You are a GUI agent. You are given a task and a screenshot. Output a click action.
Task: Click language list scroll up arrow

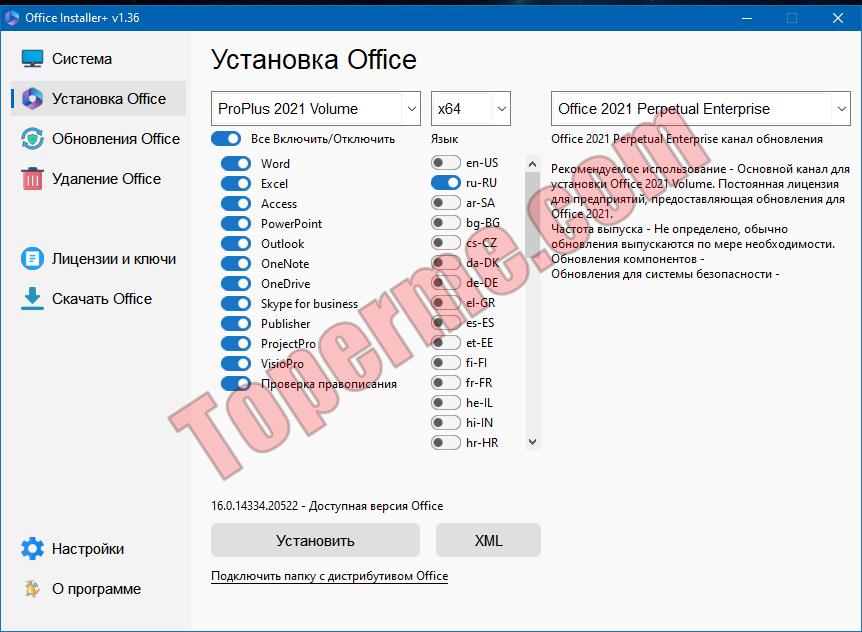532,164
